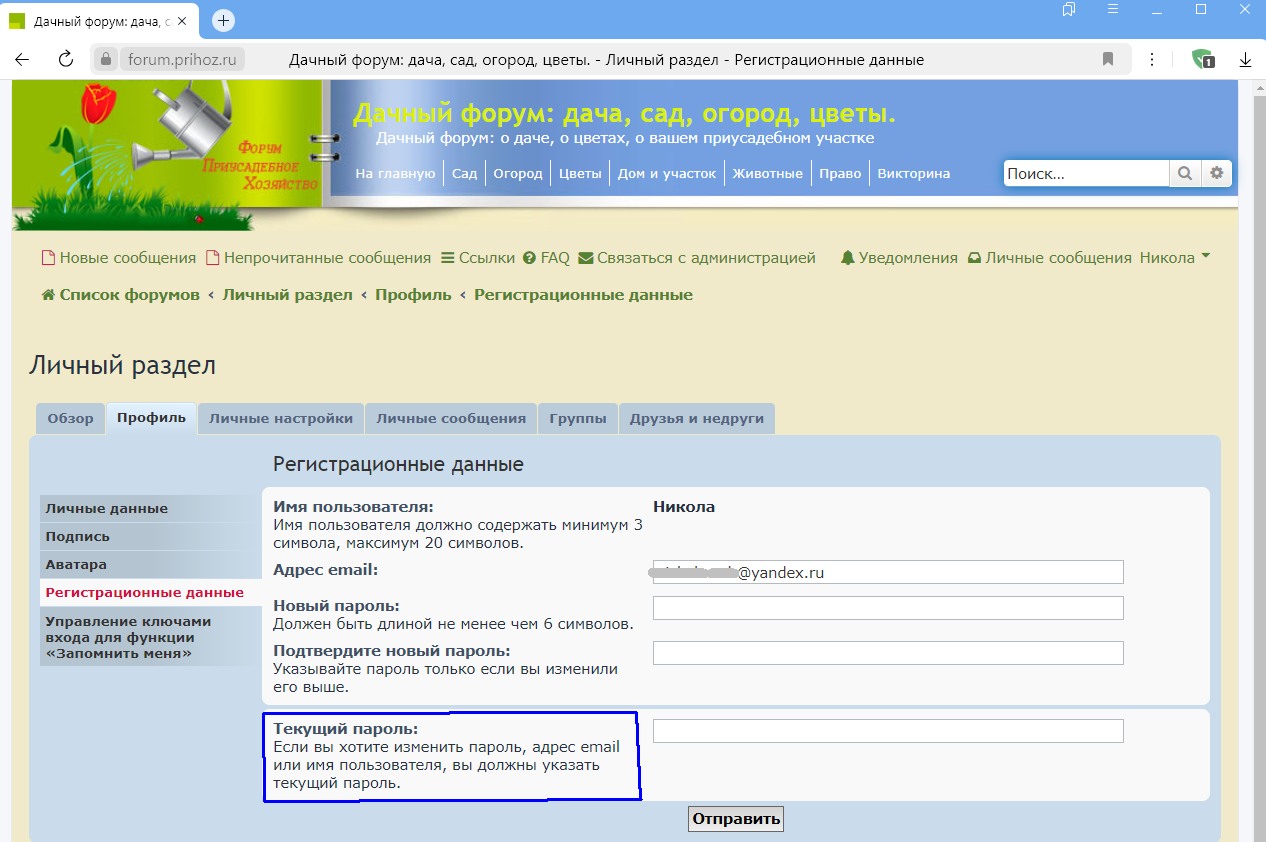Click the Новый пароль input field
This screenshot has width=1266, height=842.
pyautogui.click(x=887, y=608)
